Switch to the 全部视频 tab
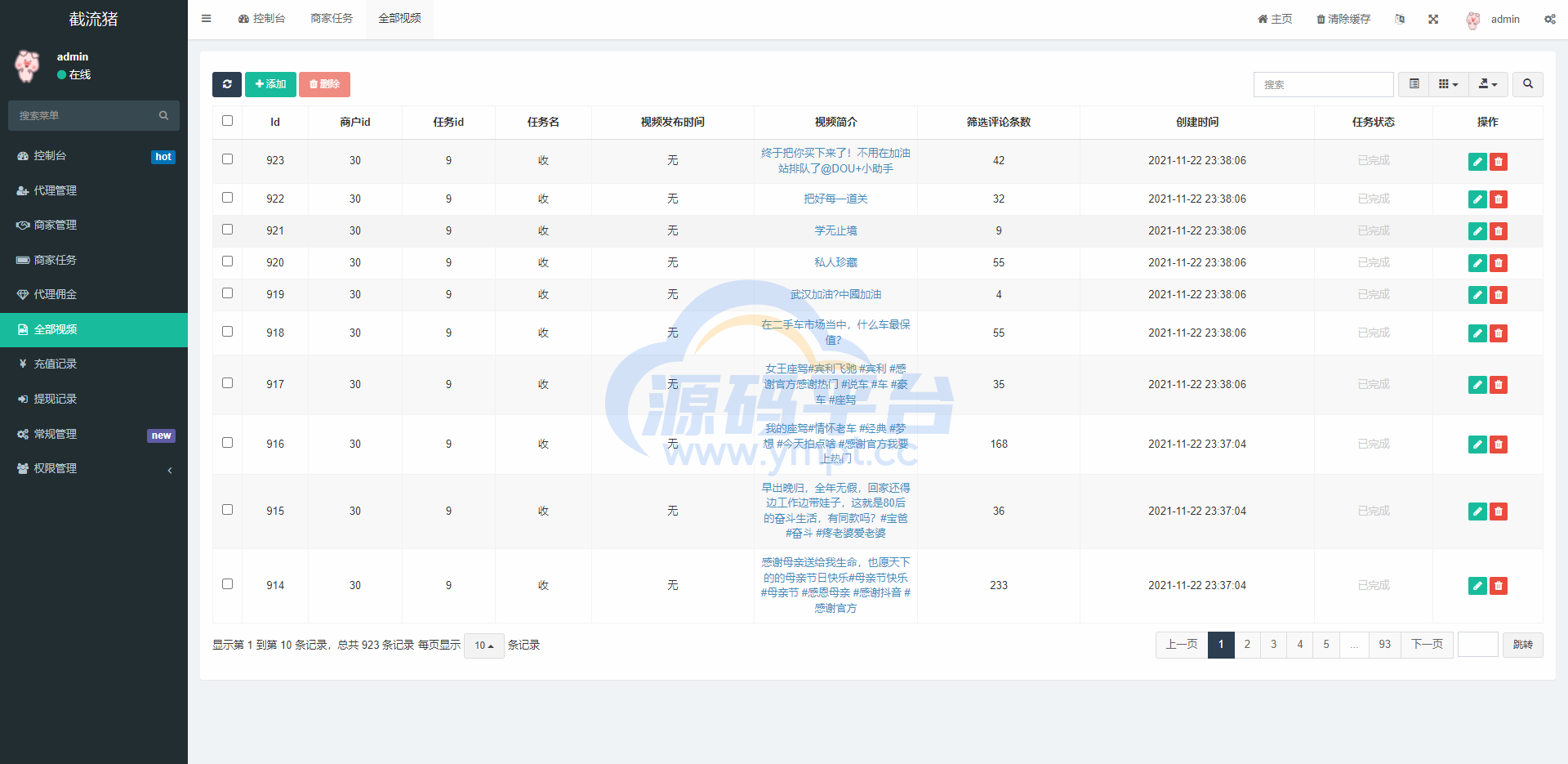Screen dimensions: 1568x764 click(x=400, y=19)
